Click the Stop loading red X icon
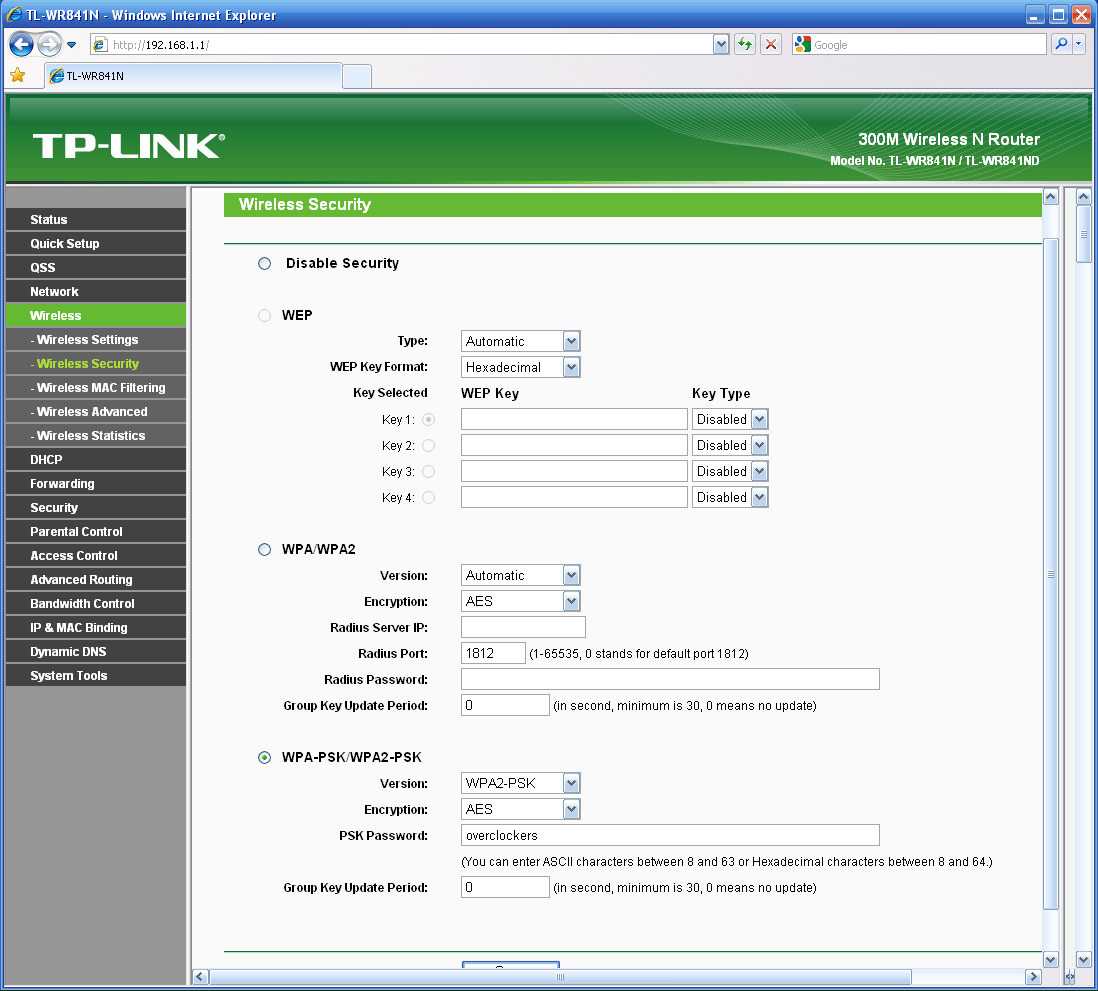Image resolution: width=1098 pixels, height=991 pixels. [x=771, y=45]
